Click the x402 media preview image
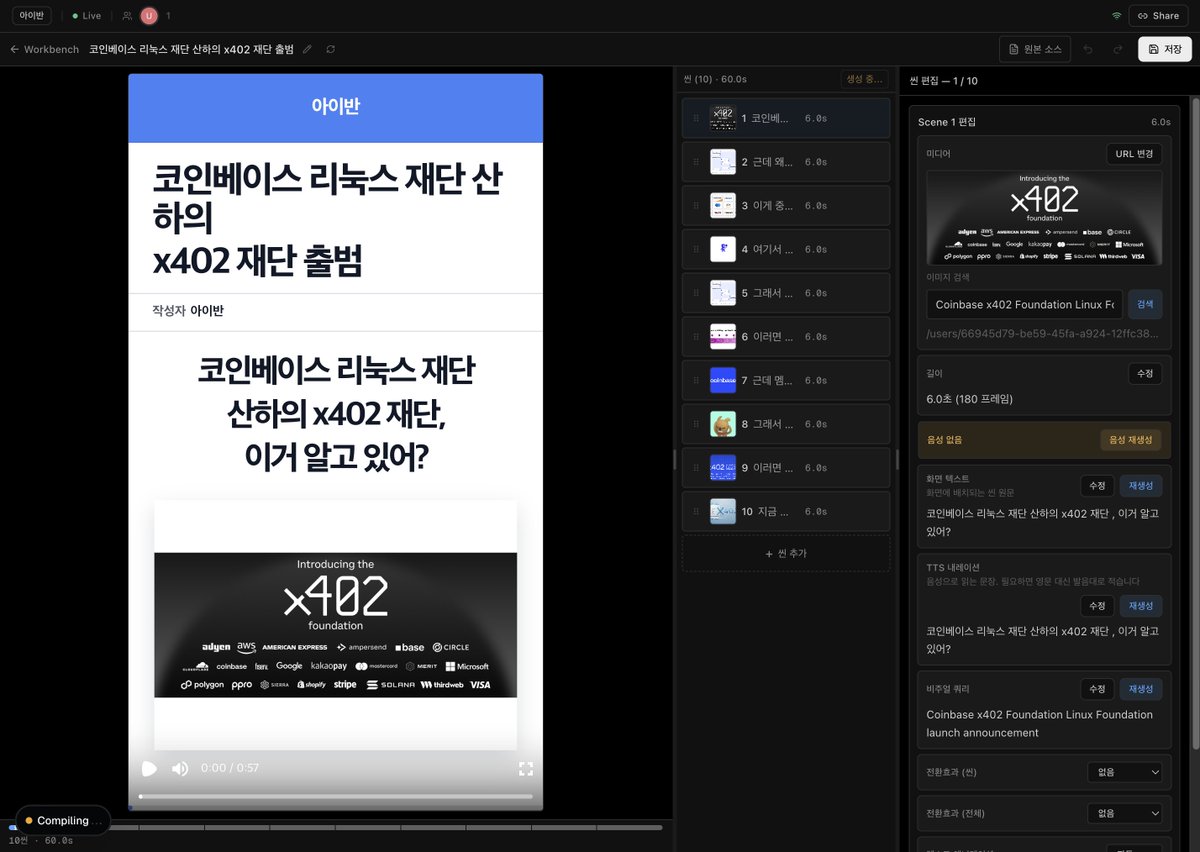This screenshot has width=1200, height=852. click(1044, 217)
